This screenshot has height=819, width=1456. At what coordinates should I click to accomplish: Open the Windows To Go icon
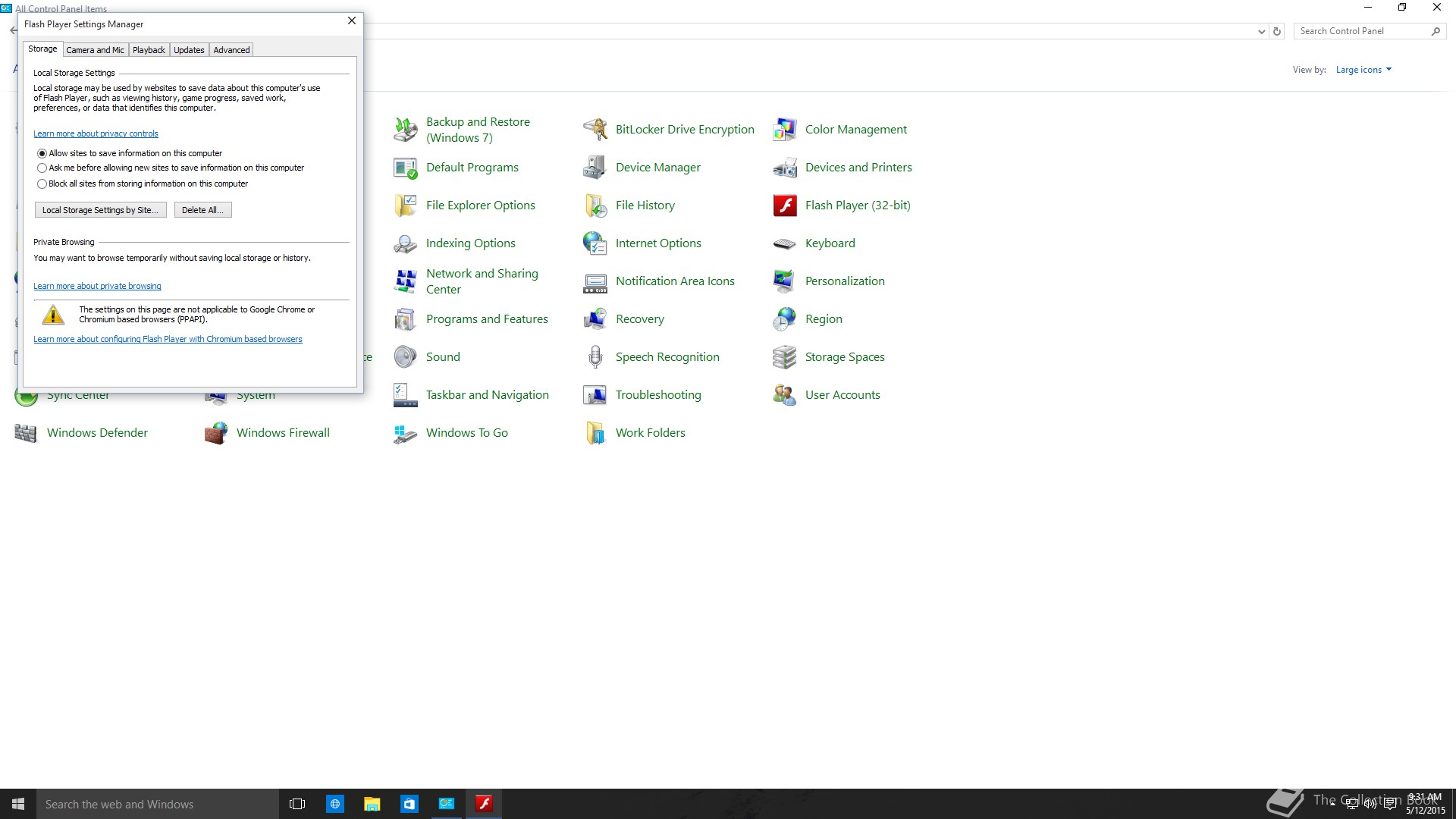click(405, 433)
